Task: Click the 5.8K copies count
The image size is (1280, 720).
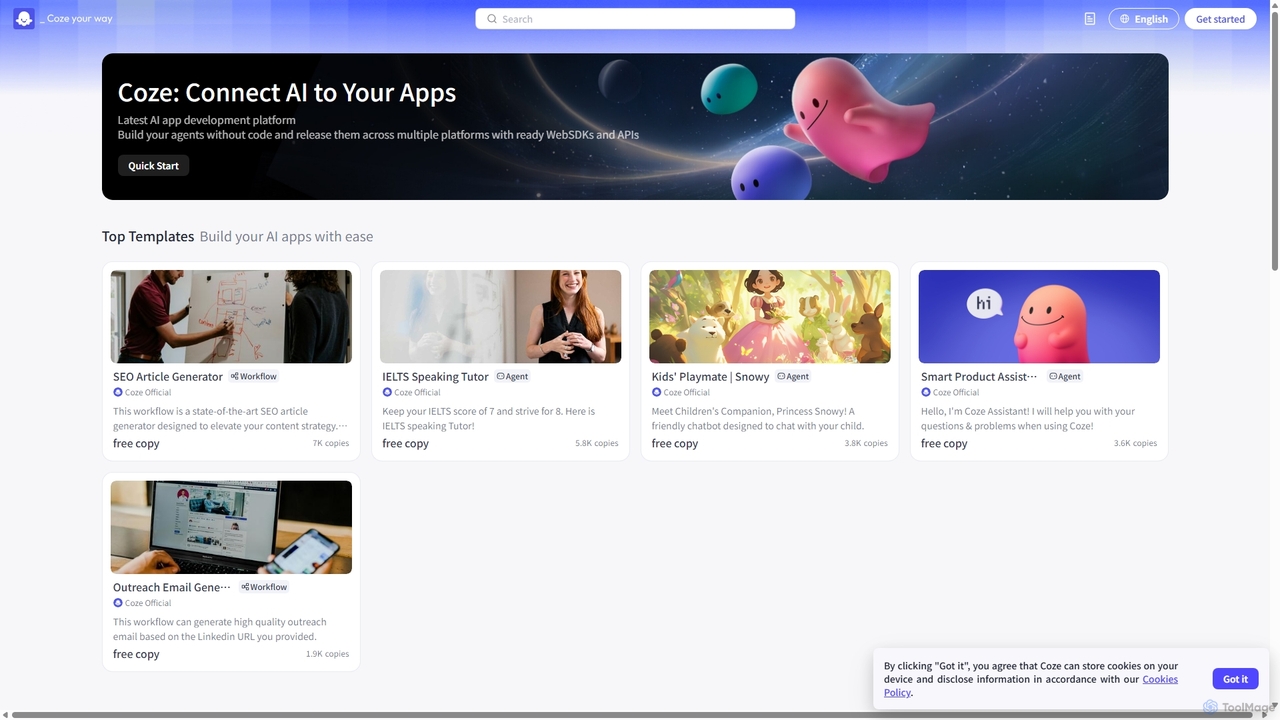Action: point(597,443)
